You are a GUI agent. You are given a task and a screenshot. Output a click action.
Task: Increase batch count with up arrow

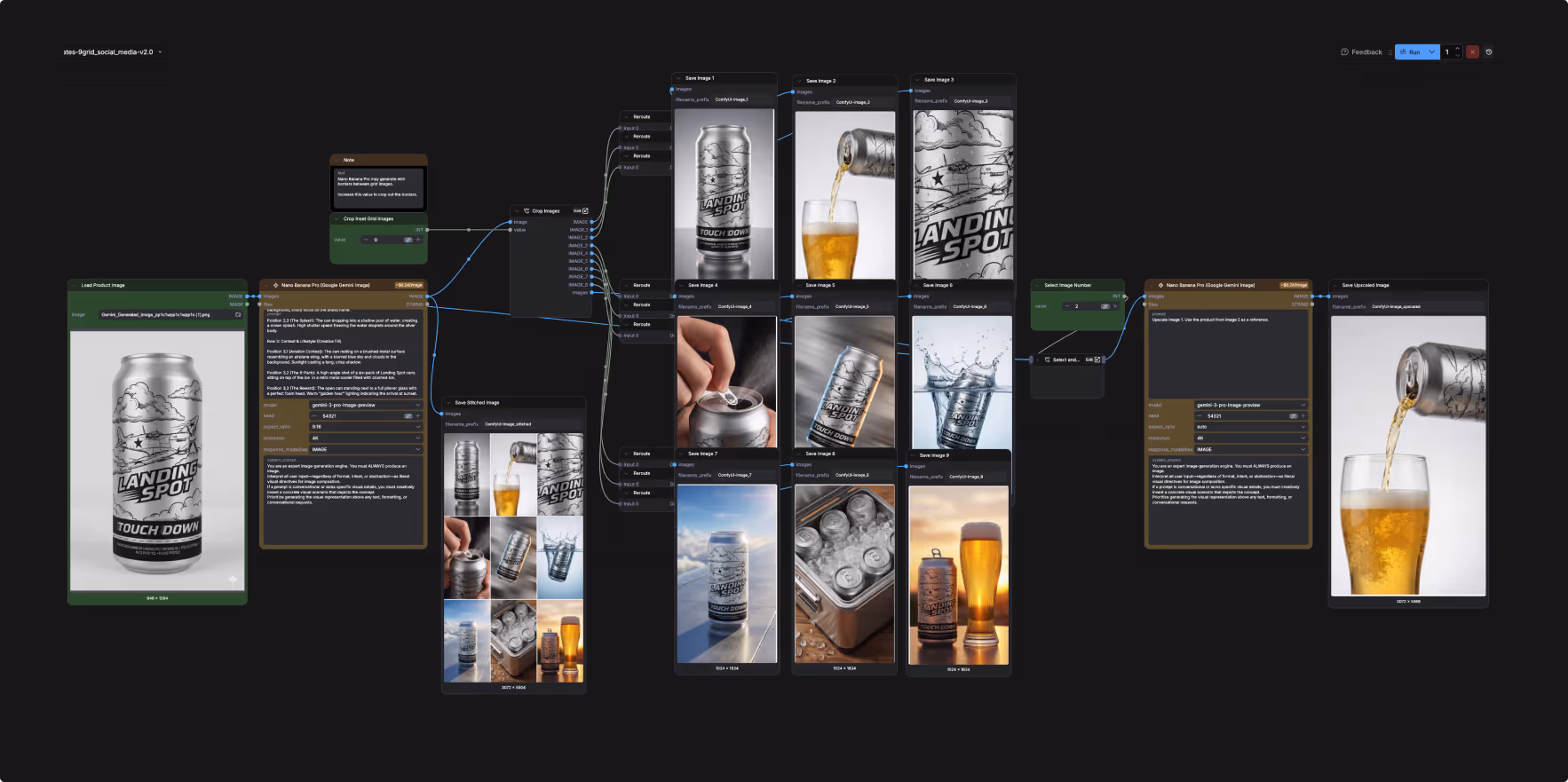coord(1457,49)
